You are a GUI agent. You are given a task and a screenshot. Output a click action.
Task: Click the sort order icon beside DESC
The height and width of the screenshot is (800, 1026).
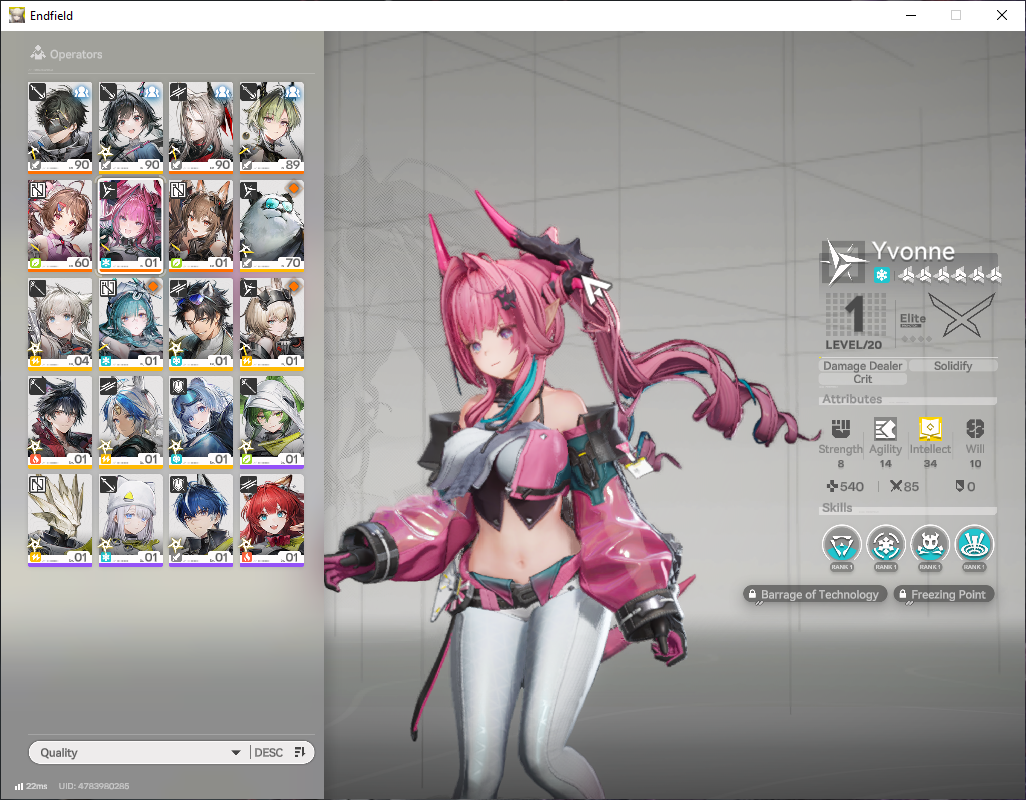[300, 752]
